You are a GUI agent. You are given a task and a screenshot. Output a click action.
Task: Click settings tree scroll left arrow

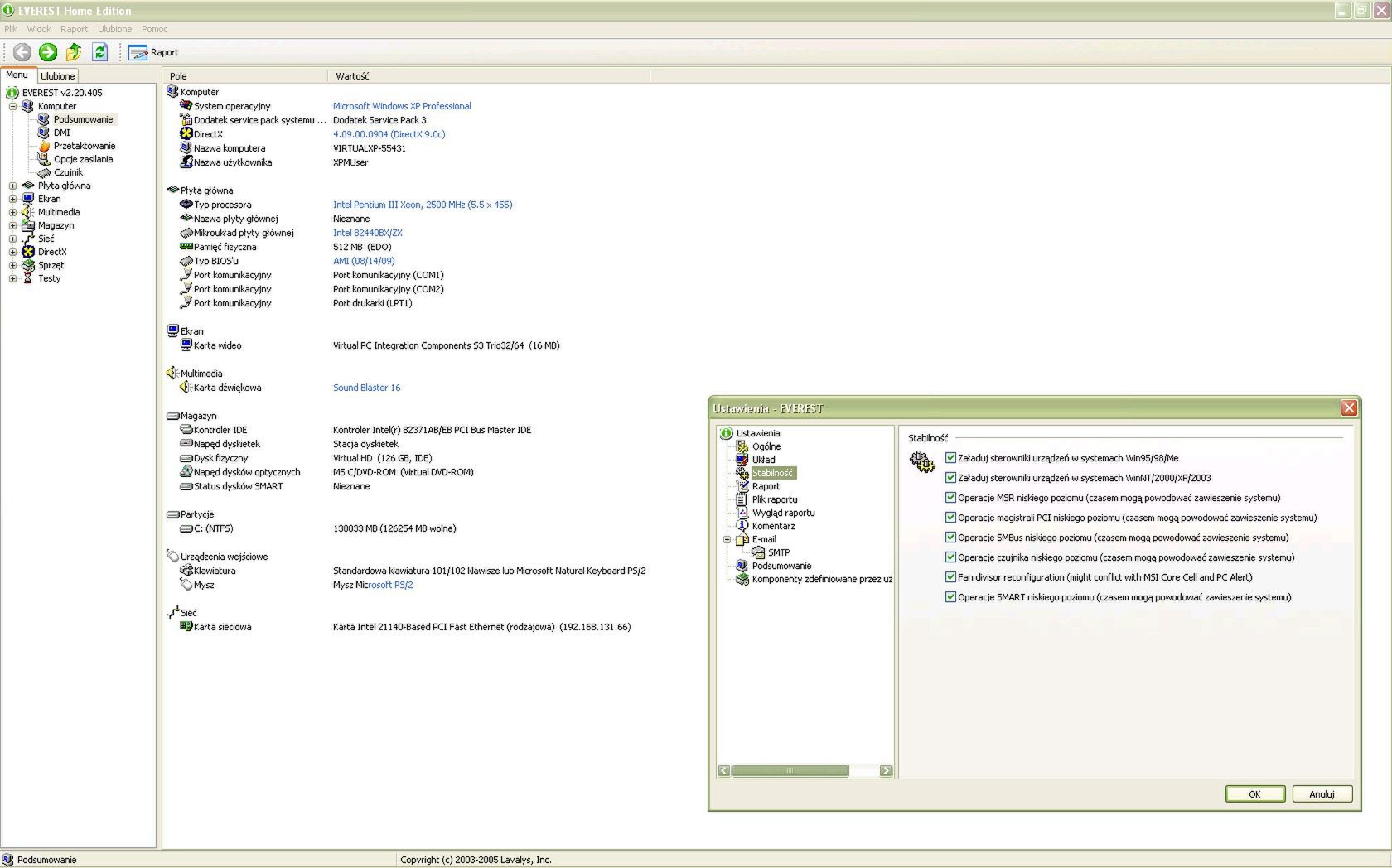(724, 771)
